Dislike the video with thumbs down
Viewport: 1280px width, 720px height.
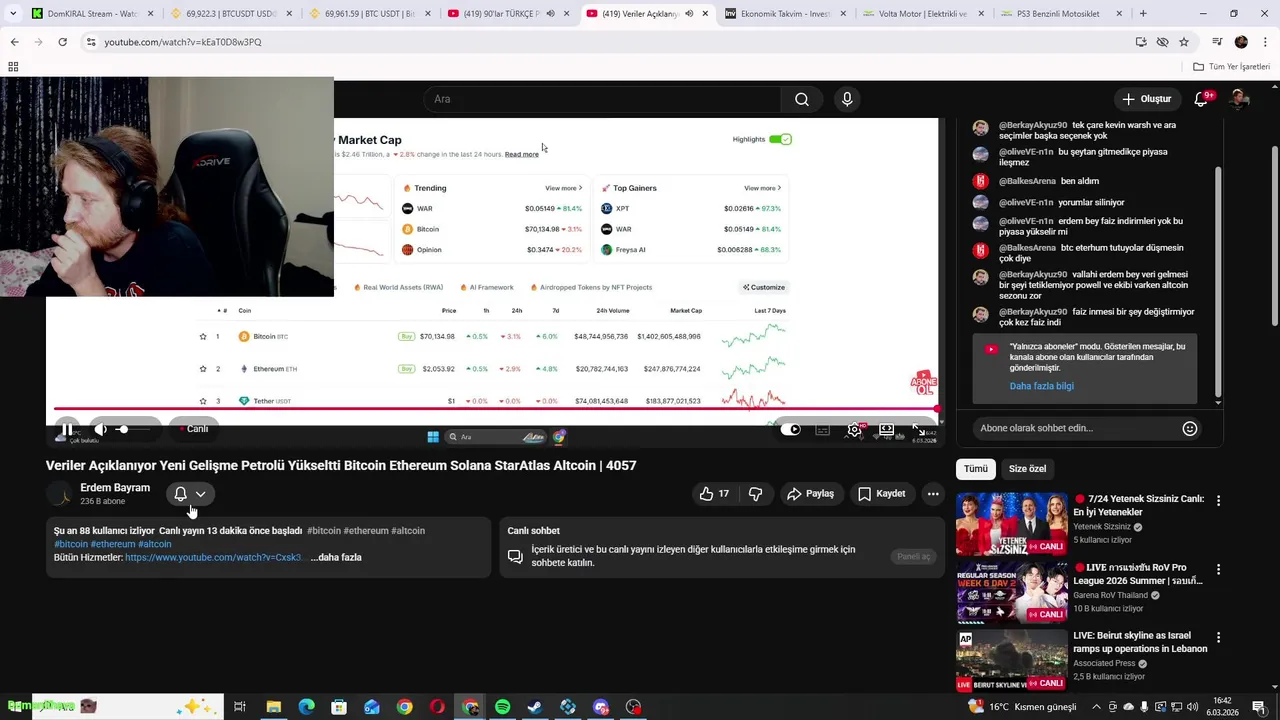coord(756,494)
